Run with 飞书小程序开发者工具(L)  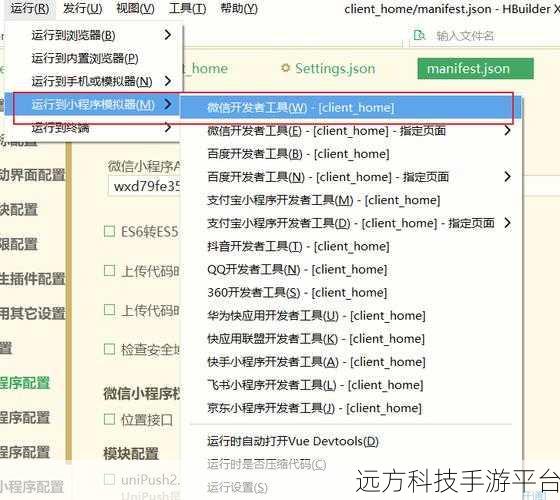[x=351, y=385]
